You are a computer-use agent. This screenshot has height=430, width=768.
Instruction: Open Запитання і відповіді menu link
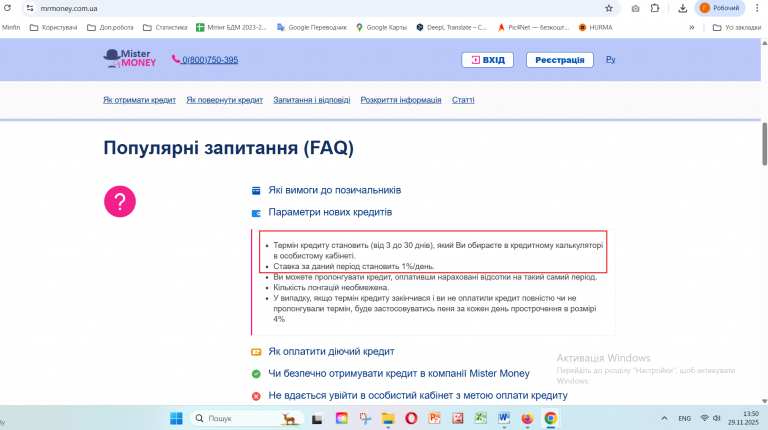312,100
